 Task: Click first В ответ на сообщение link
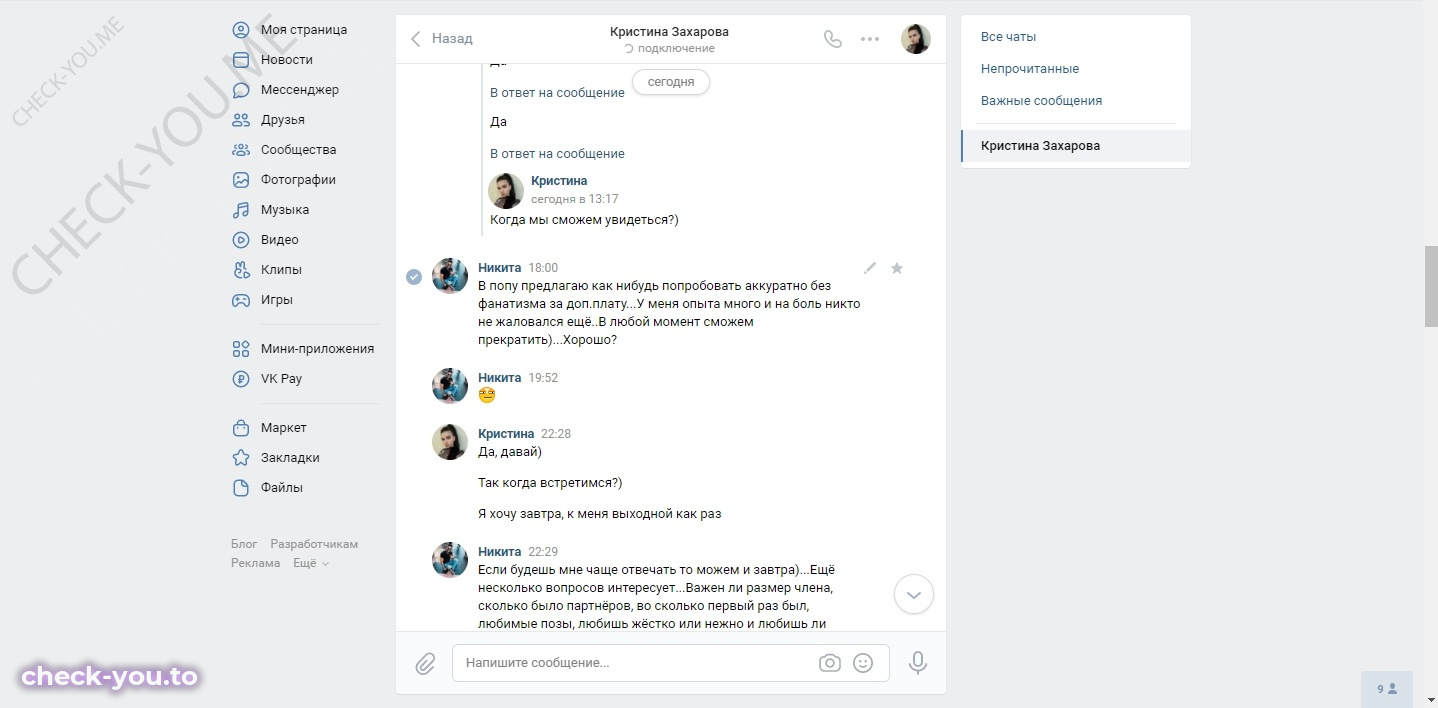point(557,93)
